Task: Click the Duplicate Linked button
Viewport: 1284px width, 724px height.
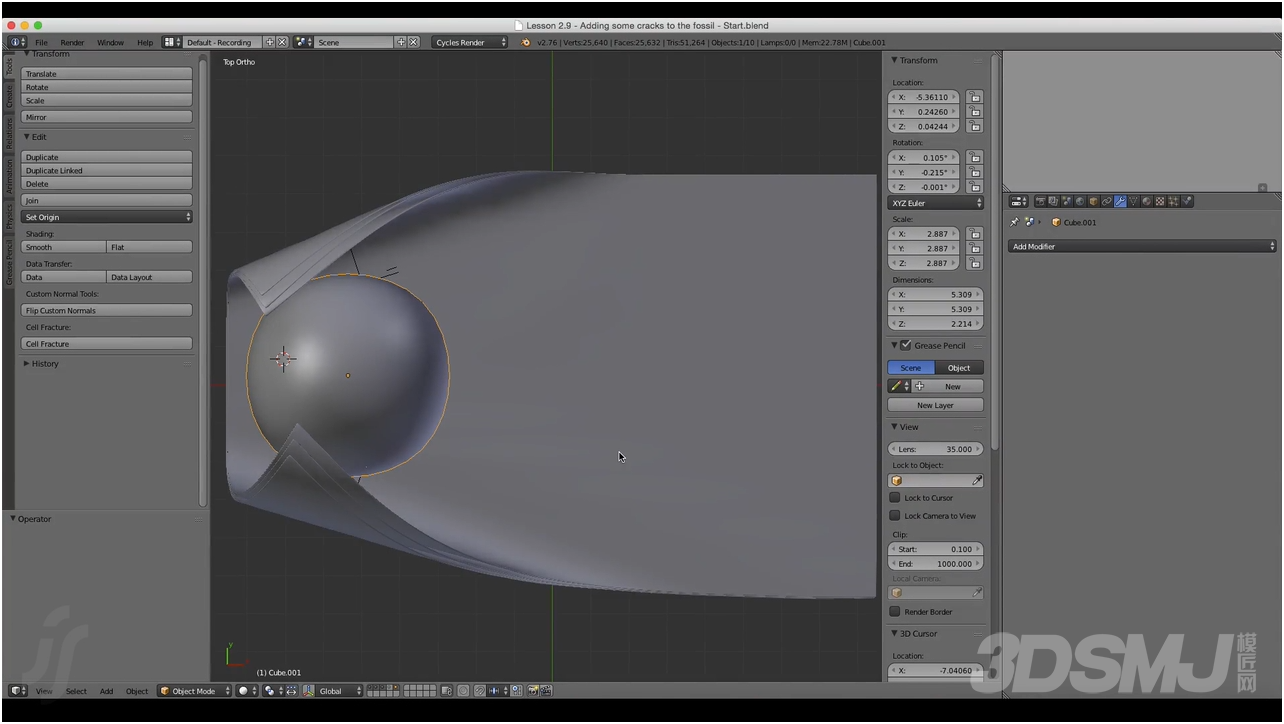Action: (x=107, y=171)
